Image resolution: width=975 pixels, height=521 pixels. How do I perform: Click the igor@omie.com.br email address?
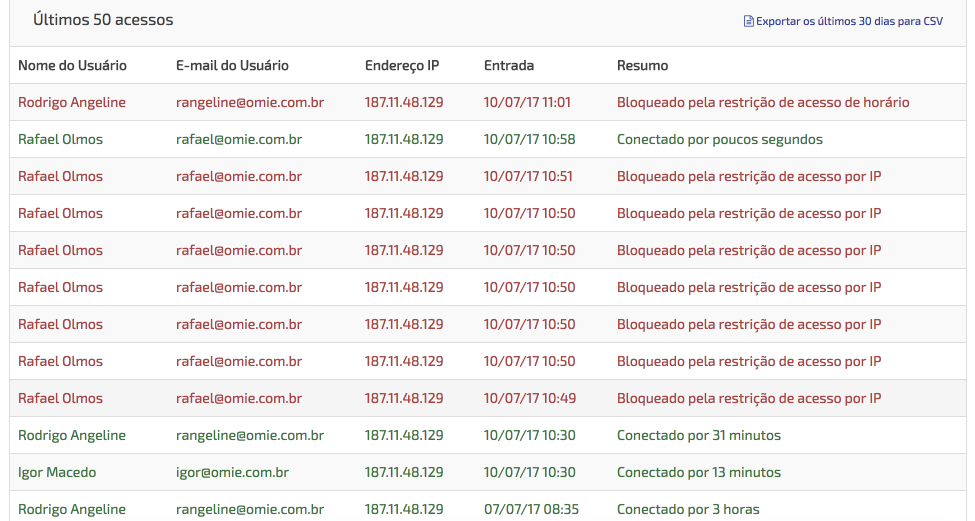[233, 473]
